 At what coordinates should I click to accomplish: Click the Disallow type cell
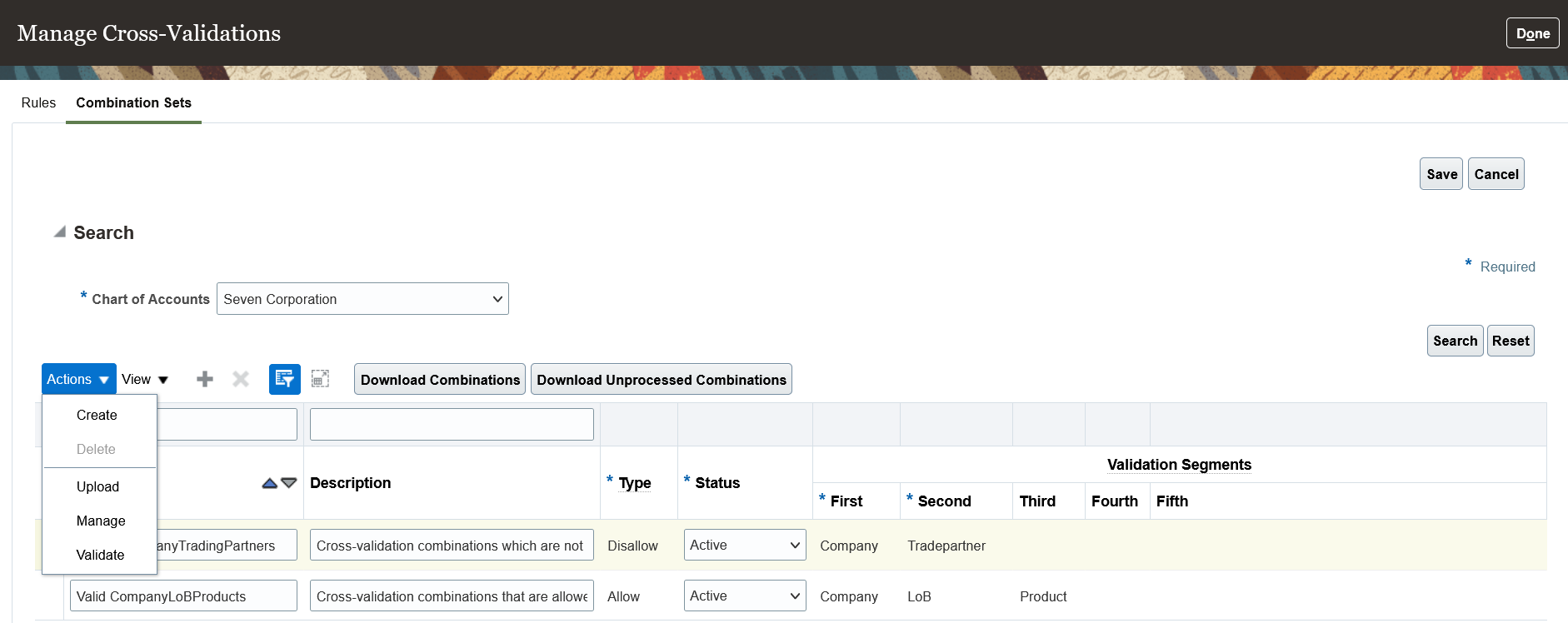(632, 546)
